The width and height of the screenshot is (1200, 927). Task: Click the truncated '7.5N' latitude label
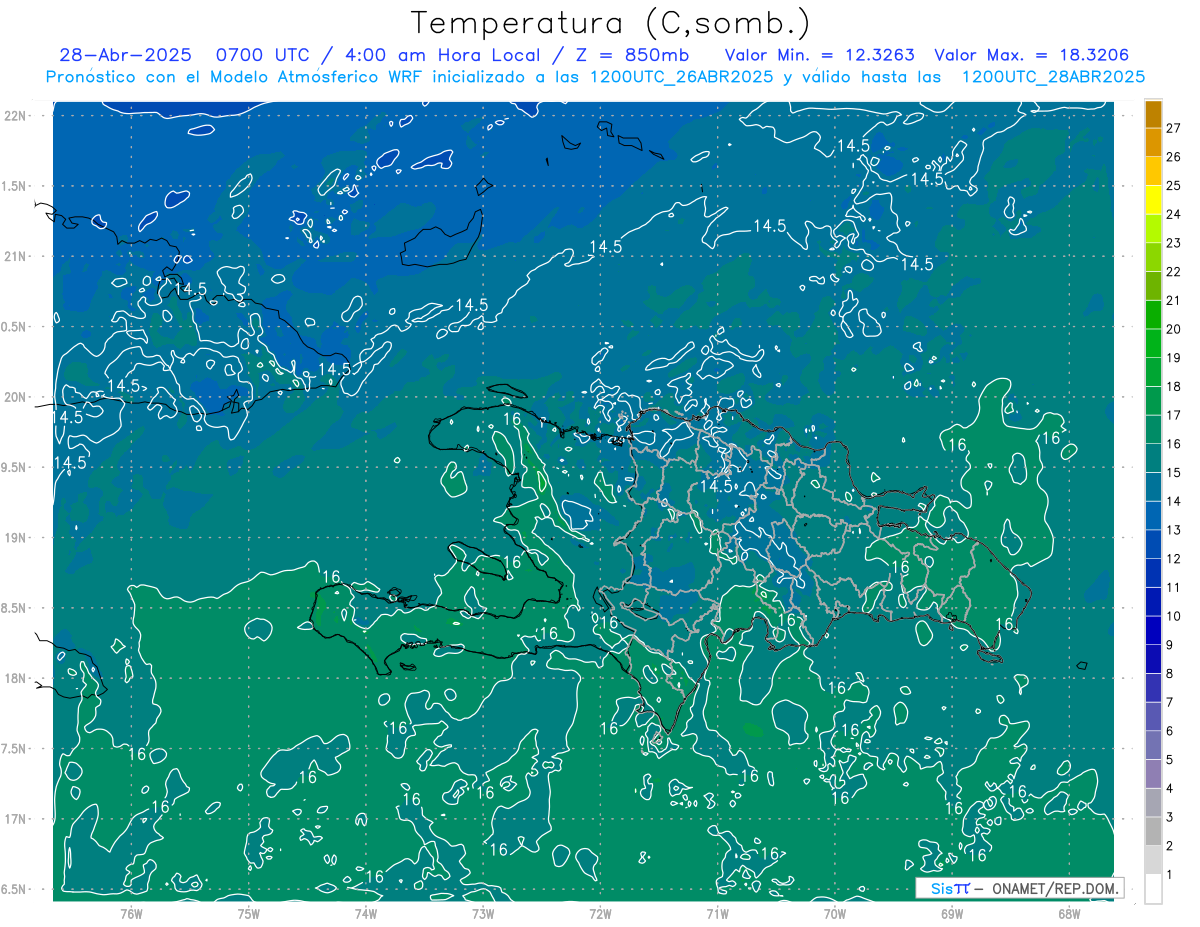click(x=14, y=748)
